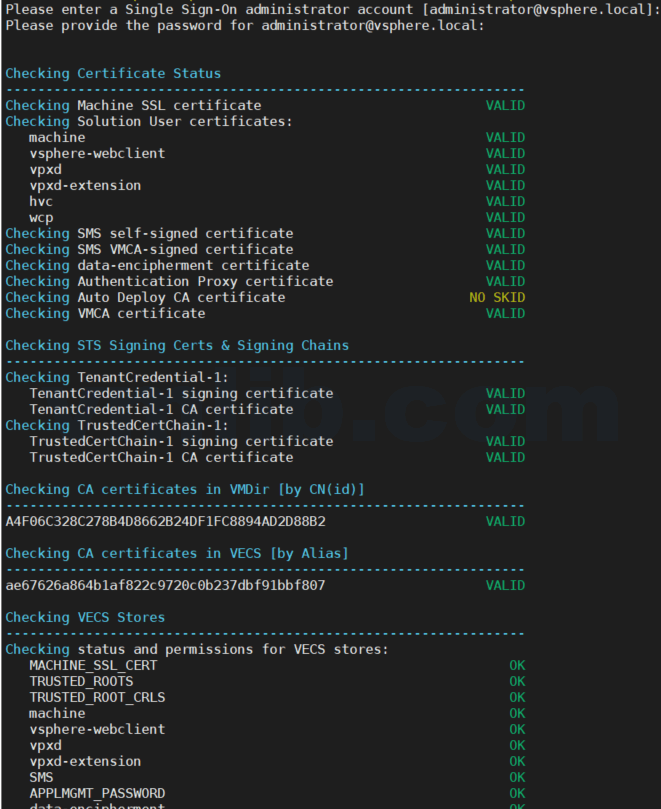
Task: Click the 'Checking Certificate Status' heading
Action: coord(113,73)
